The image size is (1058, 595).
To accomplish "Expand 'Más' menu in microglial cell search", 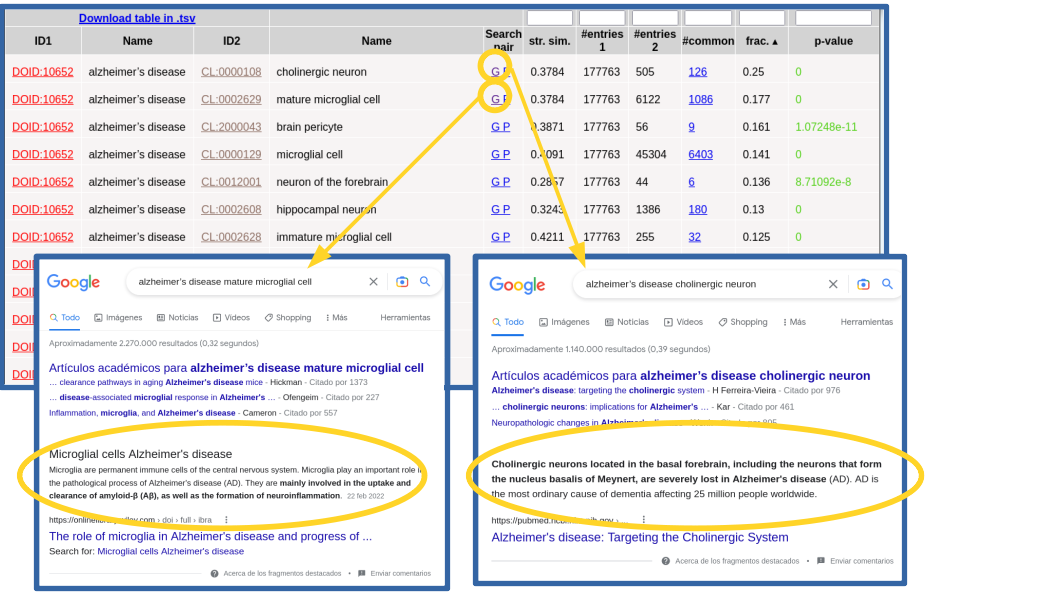I will pyautogui.click(x=337, y=318).
